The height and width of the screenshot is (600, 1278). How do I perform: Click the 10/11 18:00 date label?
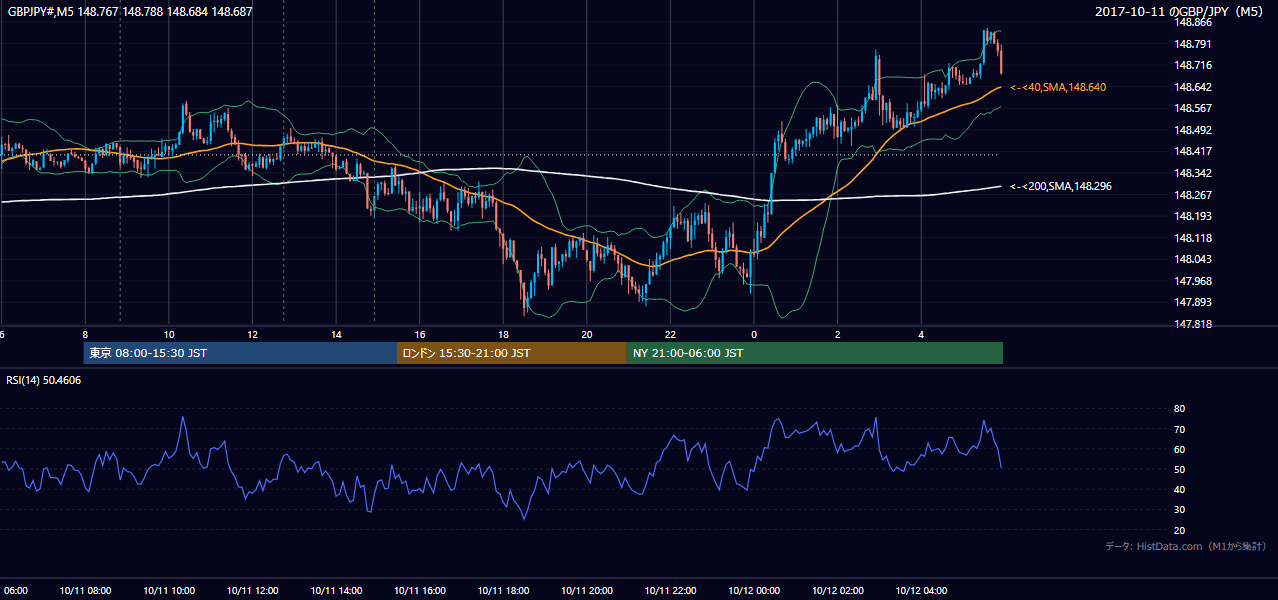[x=503, y=590]
